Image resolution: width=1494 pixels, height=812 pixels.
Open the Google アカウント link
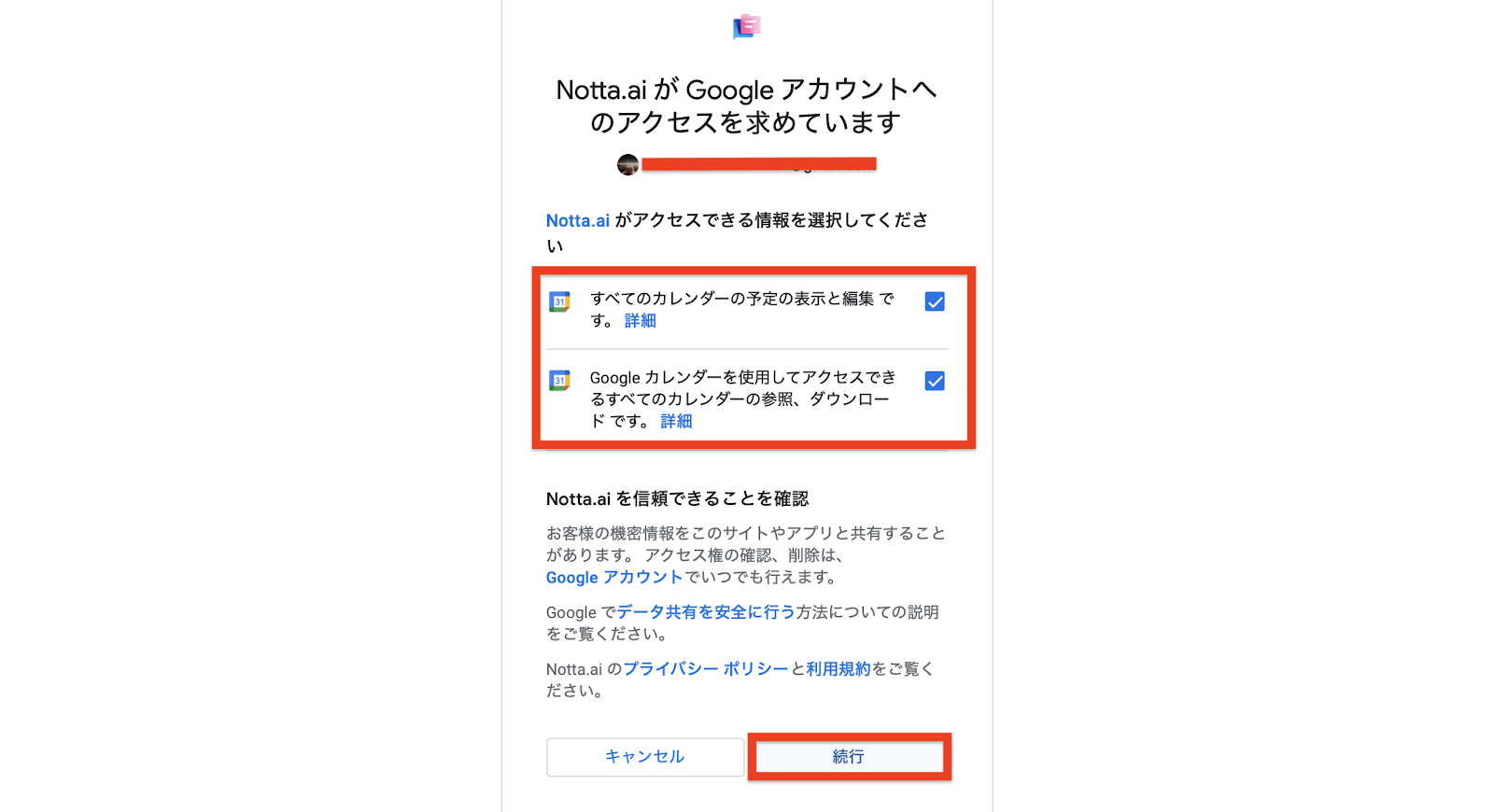point(614,578)
